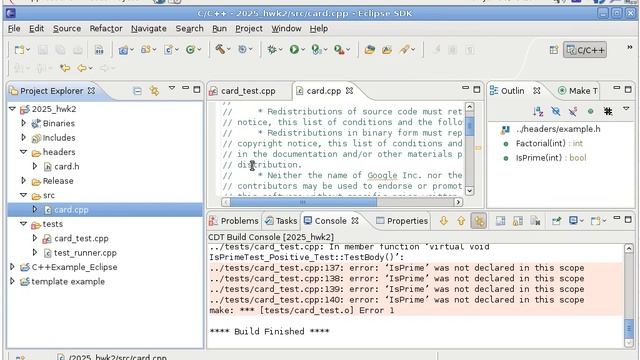Switch to the card_test.cpp editor tab
640x360 pixels.
click(242, 91)
